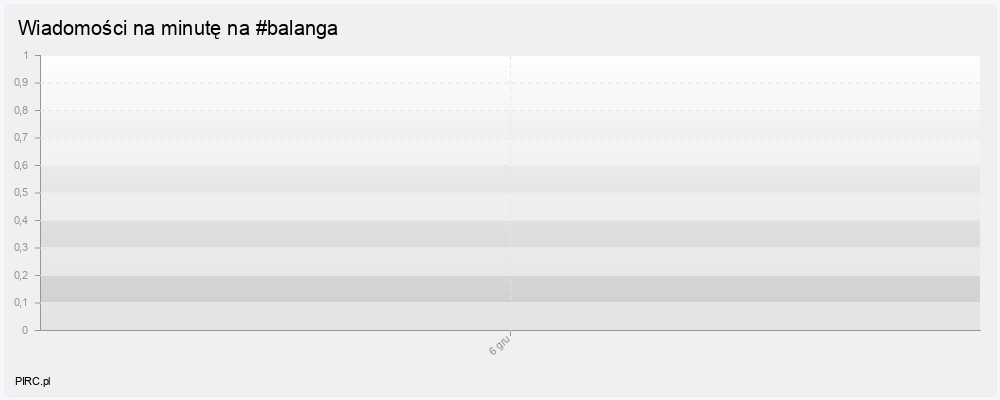
Task: Select the '6 gru' date label
Action: (501, 343)
